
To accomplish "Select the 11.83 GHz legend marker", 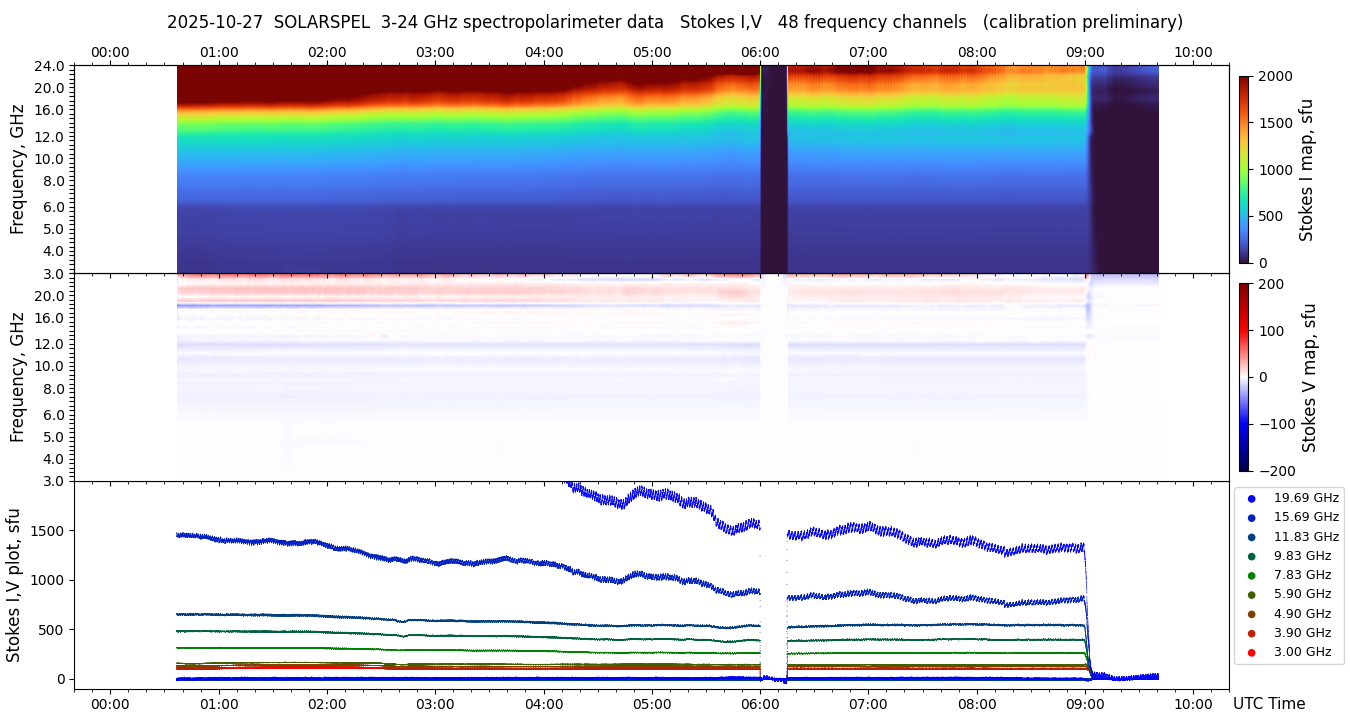I will coord(1251,537).
